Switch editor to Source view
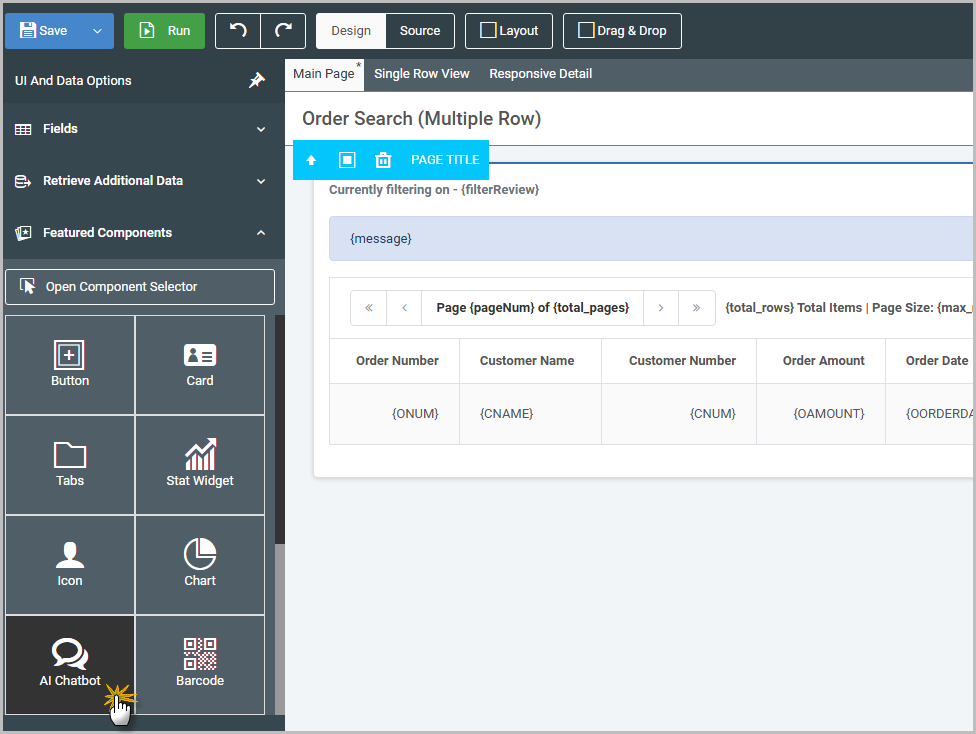The height and width of the screenshot is (734, 976). (420, 31)
